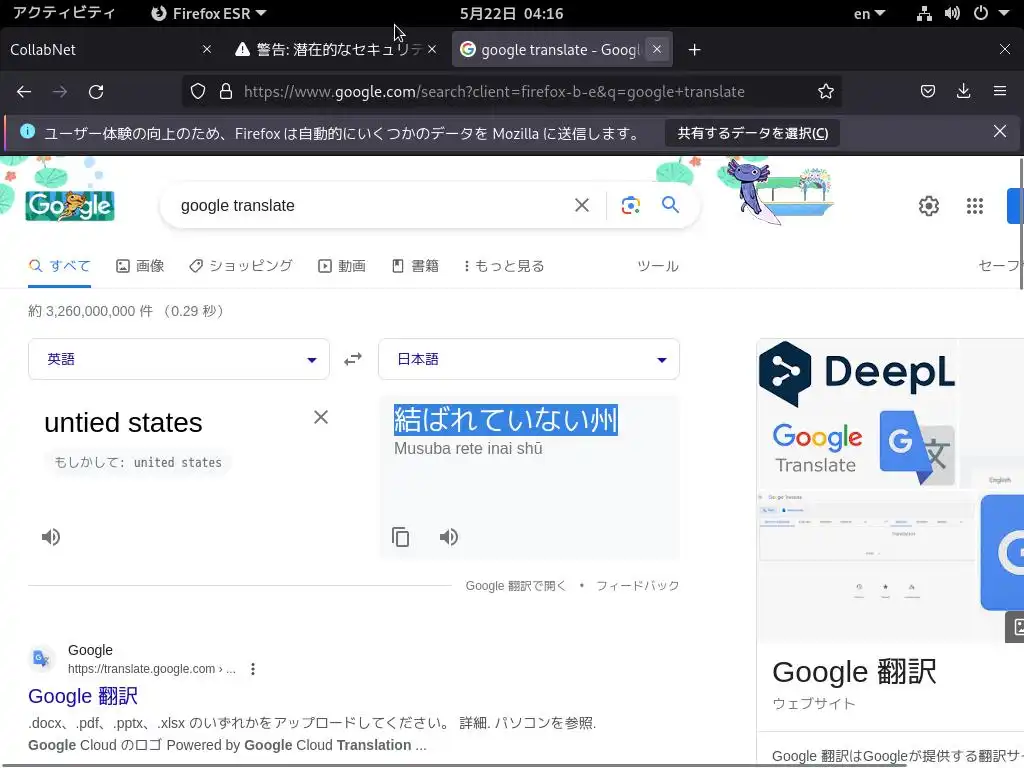Clear the 'untied states' source text
Image resolution: width=1024 pixels, height=768 pixels.
321,417
